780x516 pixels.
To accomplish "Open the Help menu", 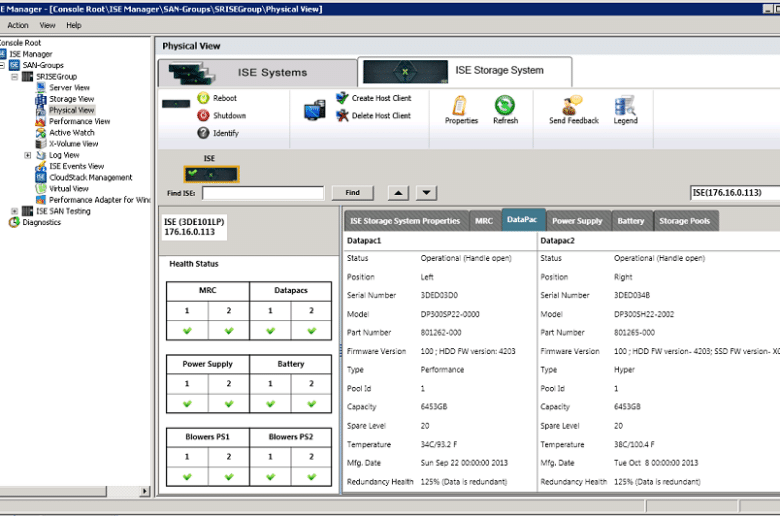I will pos(74,25).
